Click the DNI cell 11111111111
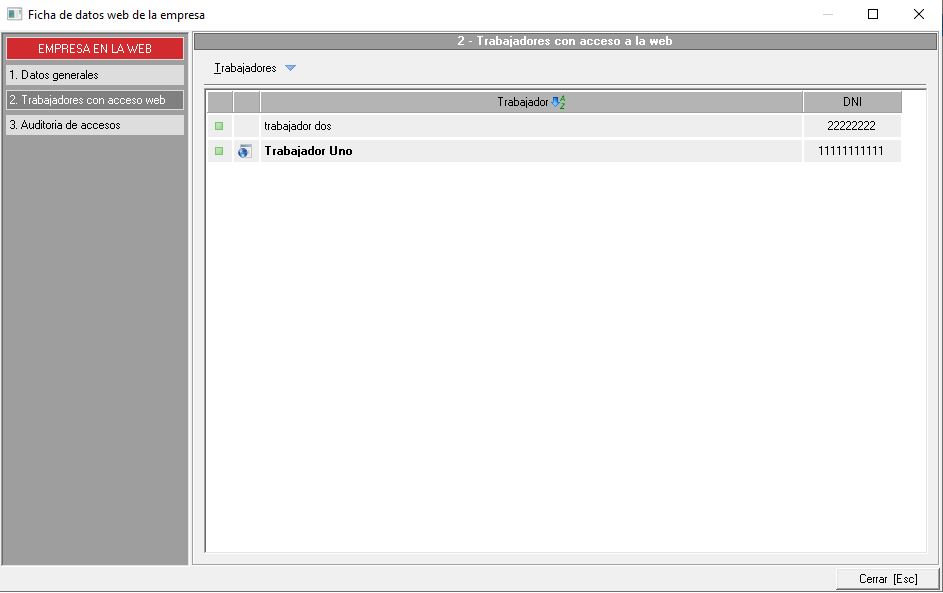 pos(852,151)
